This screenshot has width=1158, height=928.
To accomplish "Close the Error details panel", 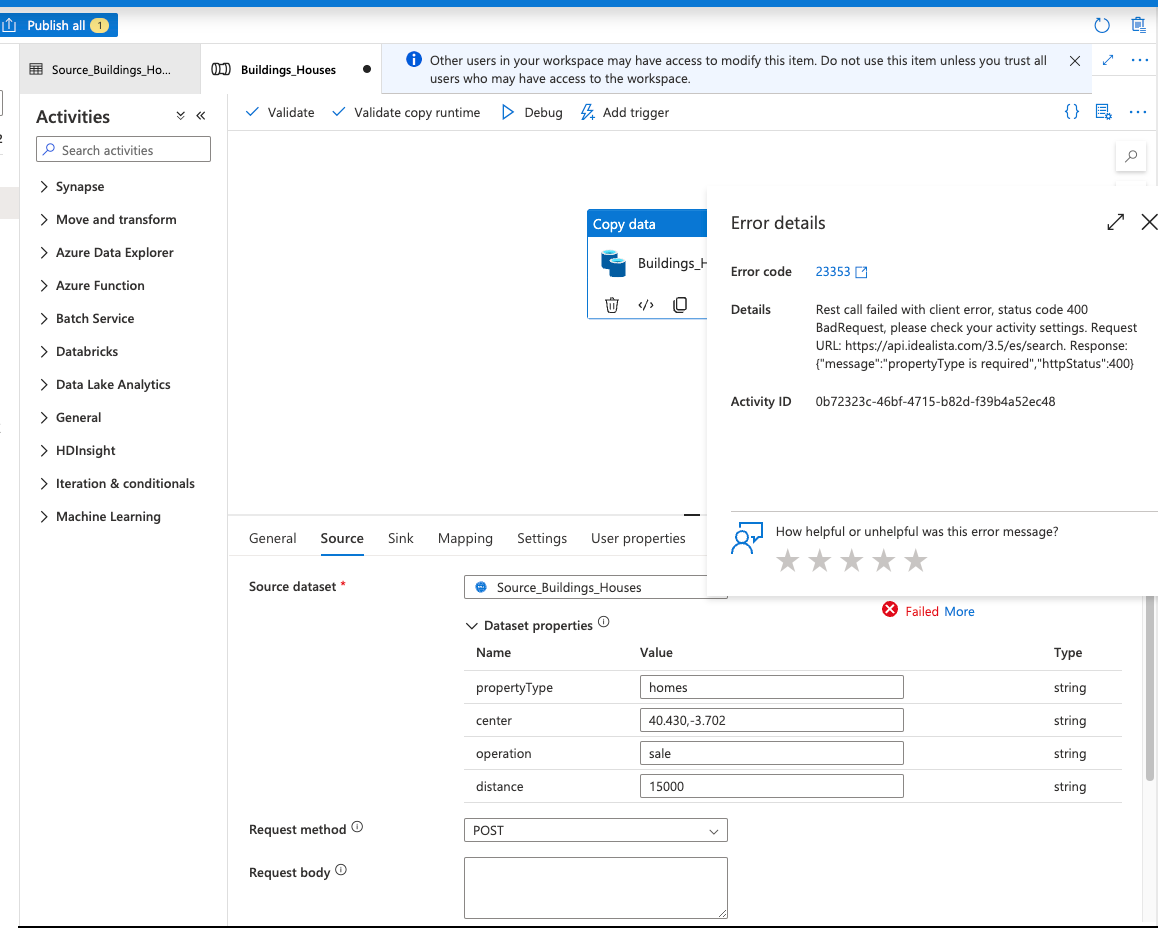I will point(1148,222).
